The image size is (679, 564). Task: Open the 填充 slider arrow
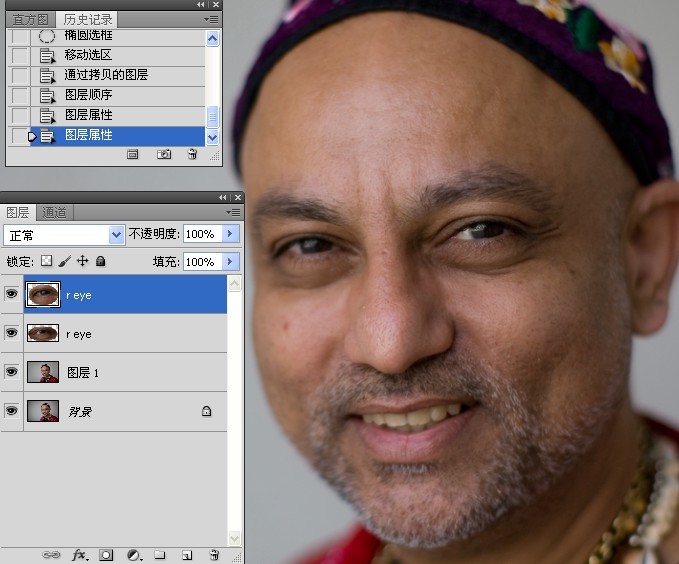click(x=230, y=262)
